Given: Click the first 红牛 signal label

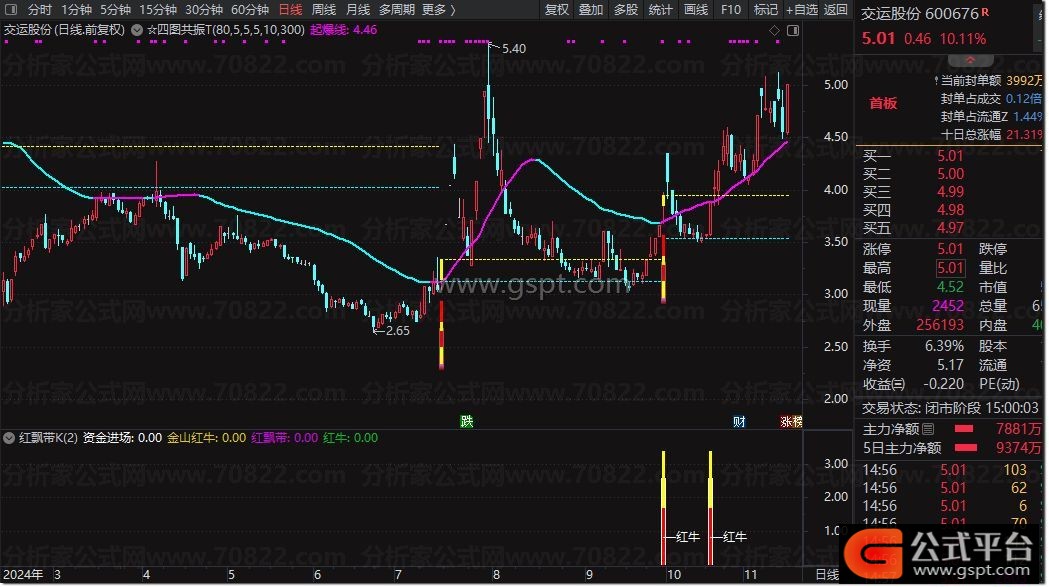Looking at the screenshot, I should pos(688,537).
